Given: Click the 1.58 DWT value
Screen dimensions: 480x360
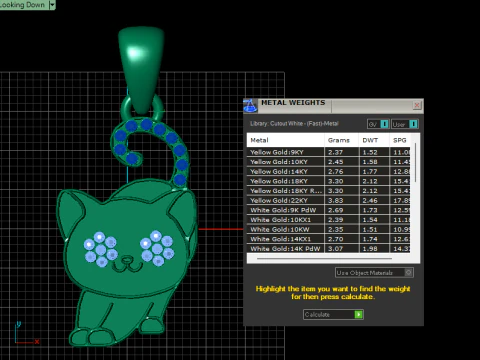Looking at the screenshot, I should pyautogui.click(x=370, y=162).
